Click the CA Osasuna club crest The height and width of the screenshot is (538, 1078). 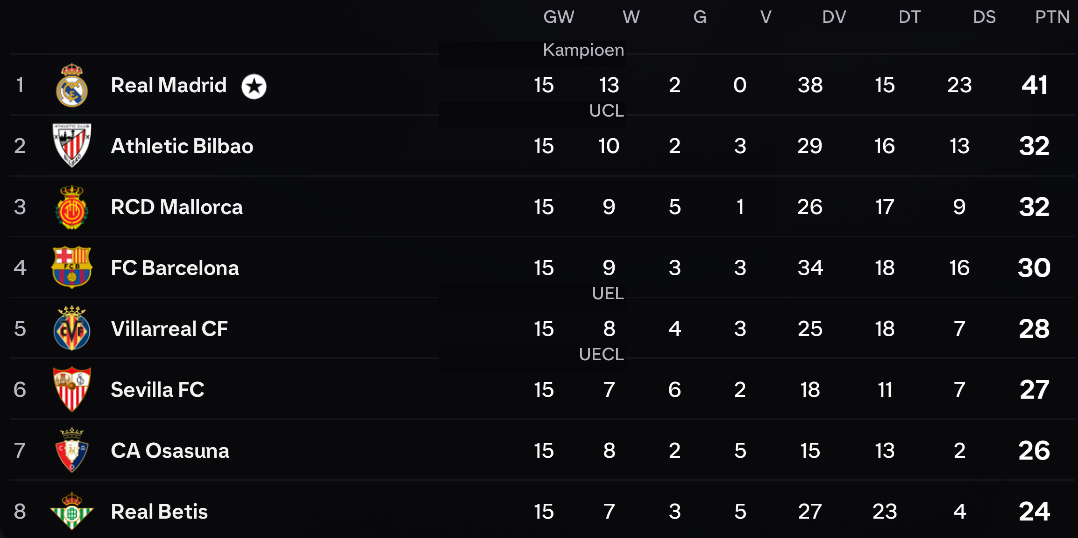pos(72,450)
